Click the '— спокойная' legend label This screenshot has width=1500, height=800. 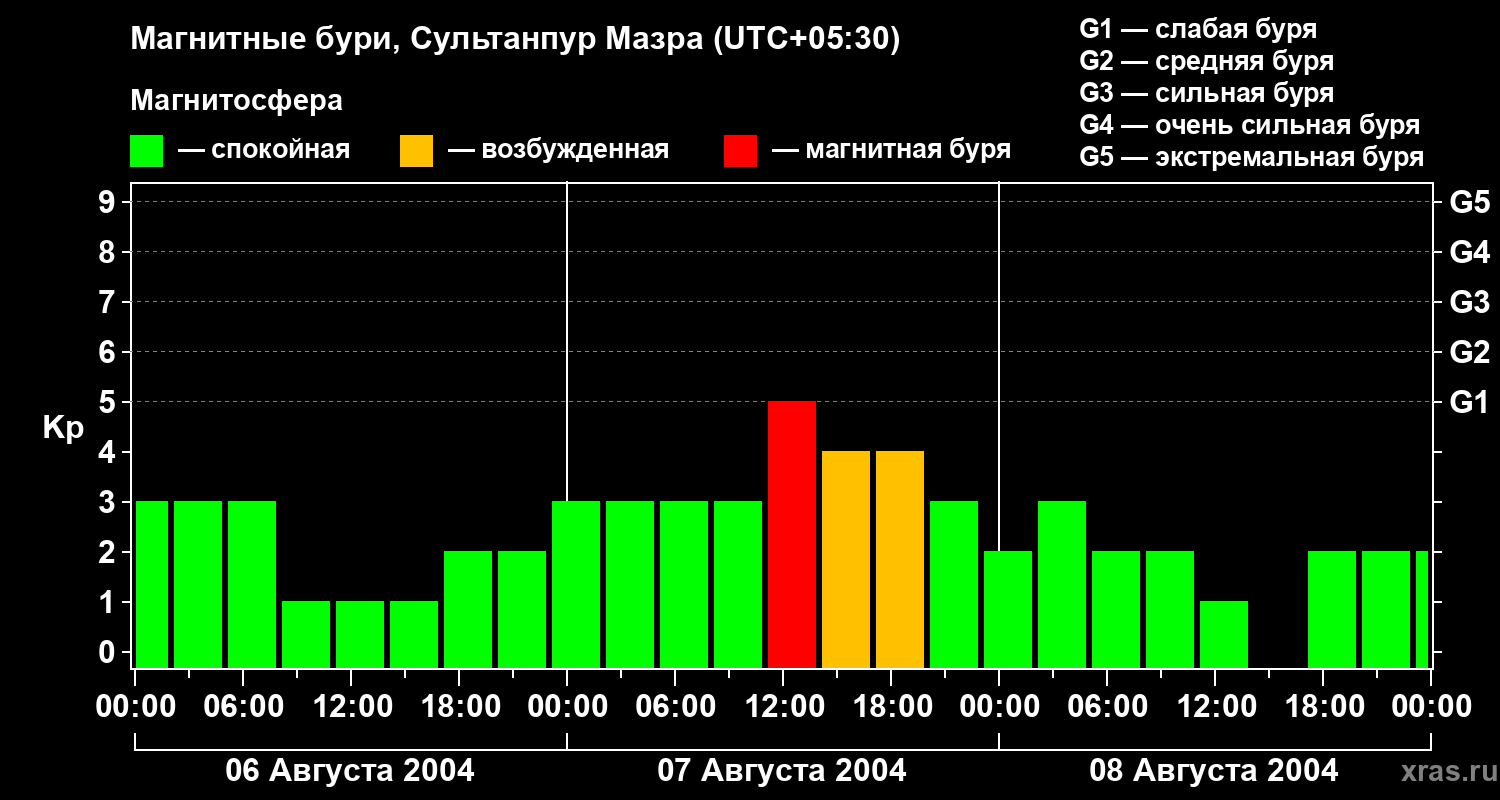[x=264, y=150]
